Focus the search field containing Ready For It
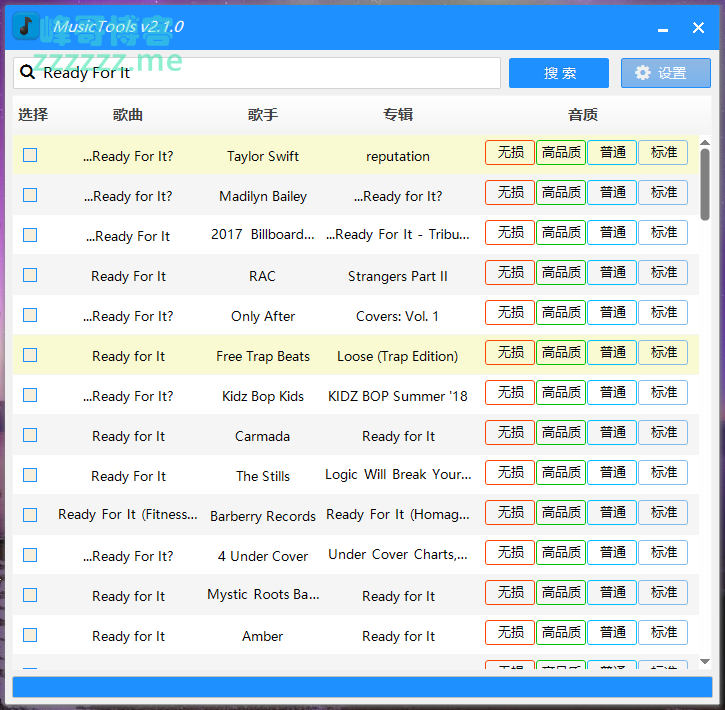The width and height of the screenshot is (725, 710). [x=260, y=73]
